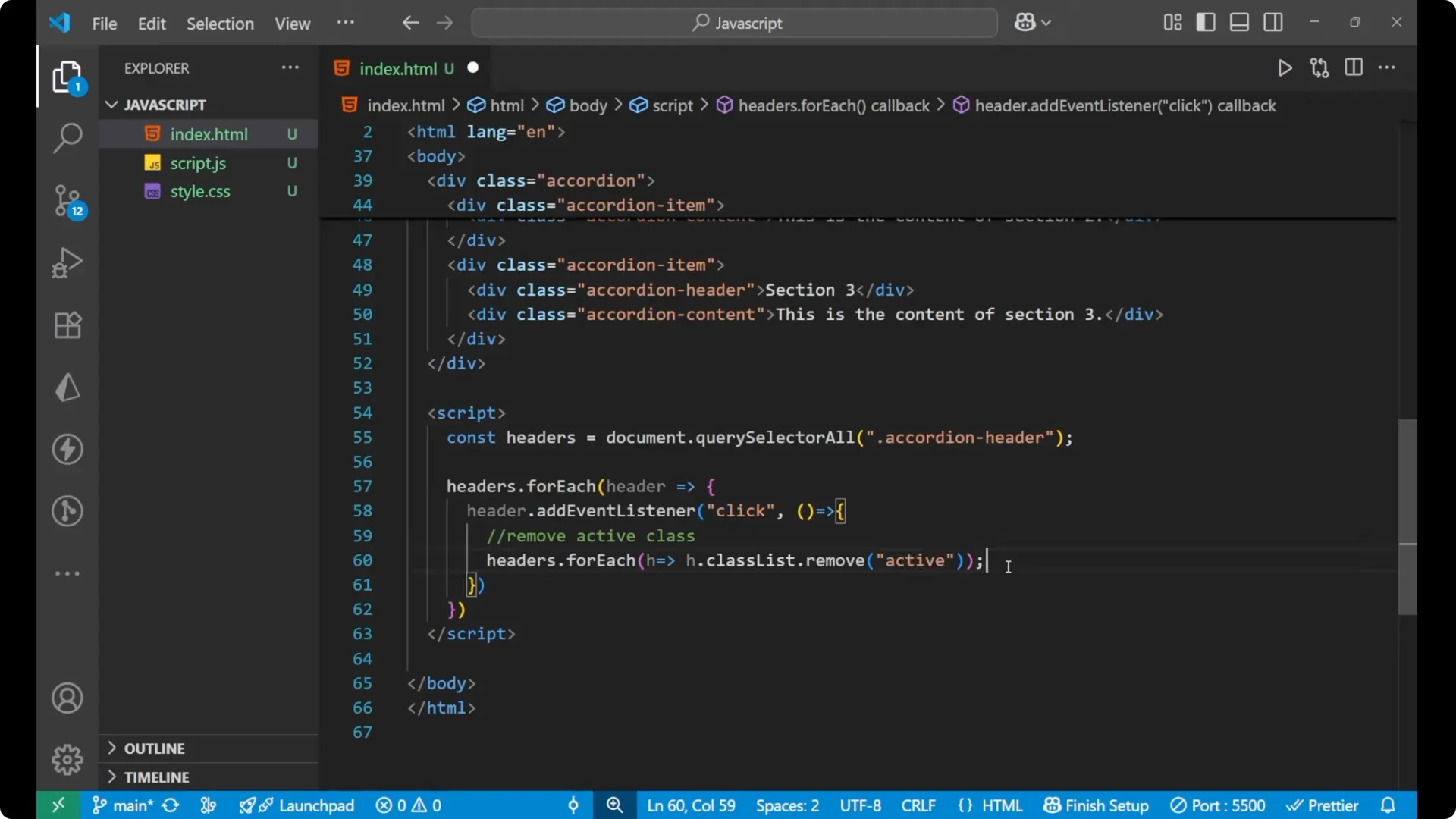
Task: Toggle the secondary side bar
Action: 1273,22
